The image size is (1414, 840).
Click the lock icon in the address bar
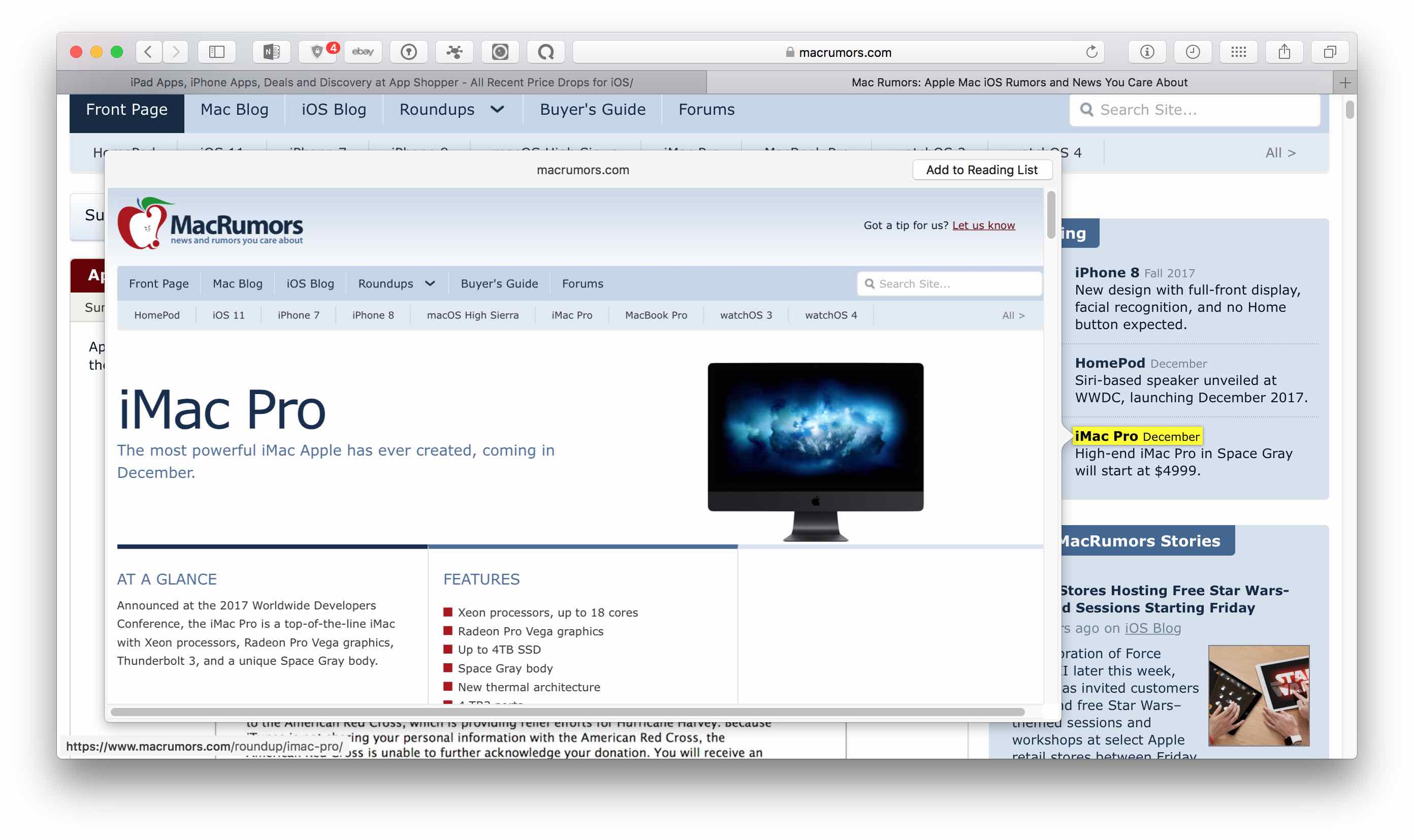tap(790, 53)
